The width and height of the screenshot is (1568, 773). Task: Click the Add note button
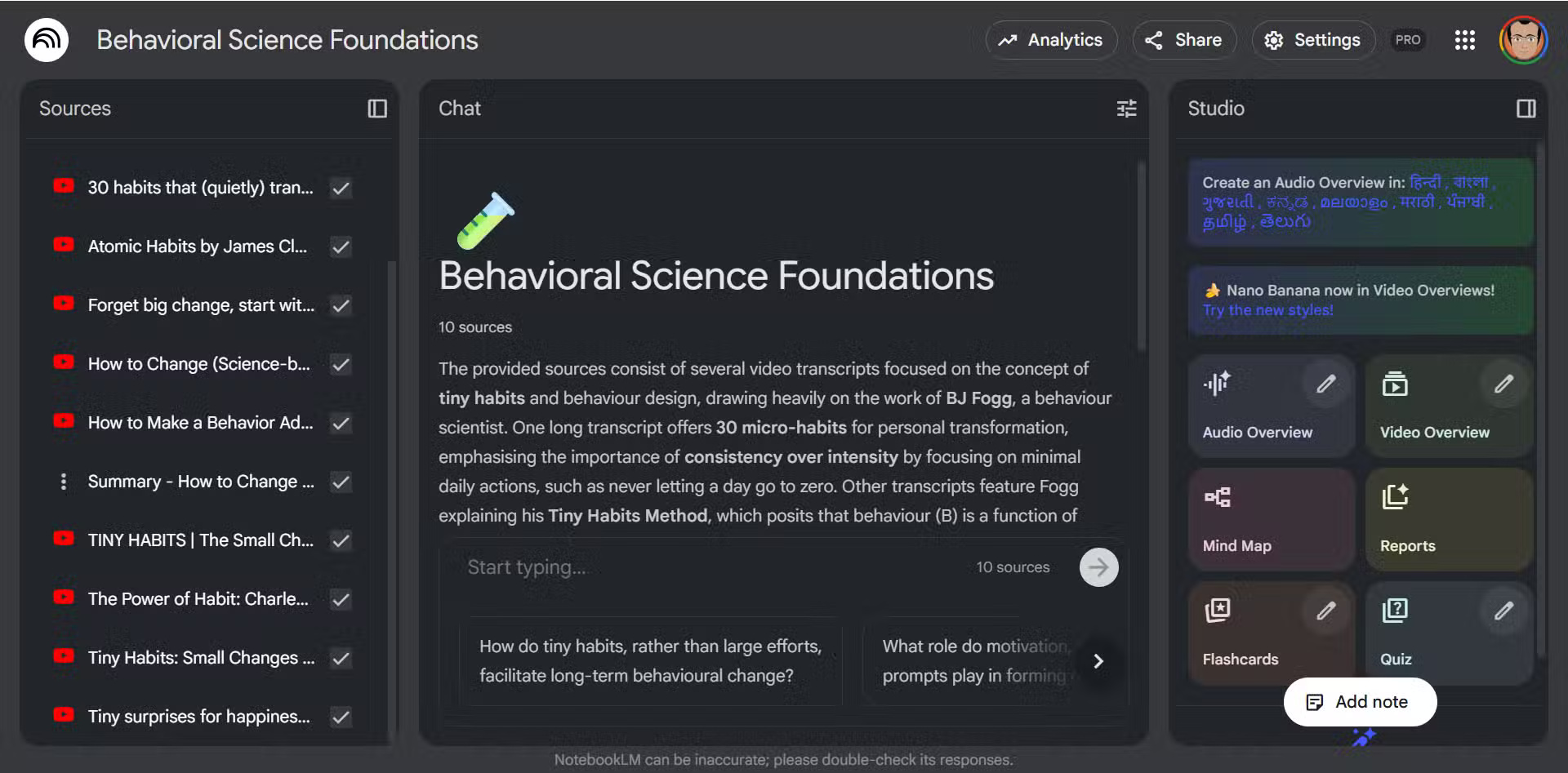1360,702
